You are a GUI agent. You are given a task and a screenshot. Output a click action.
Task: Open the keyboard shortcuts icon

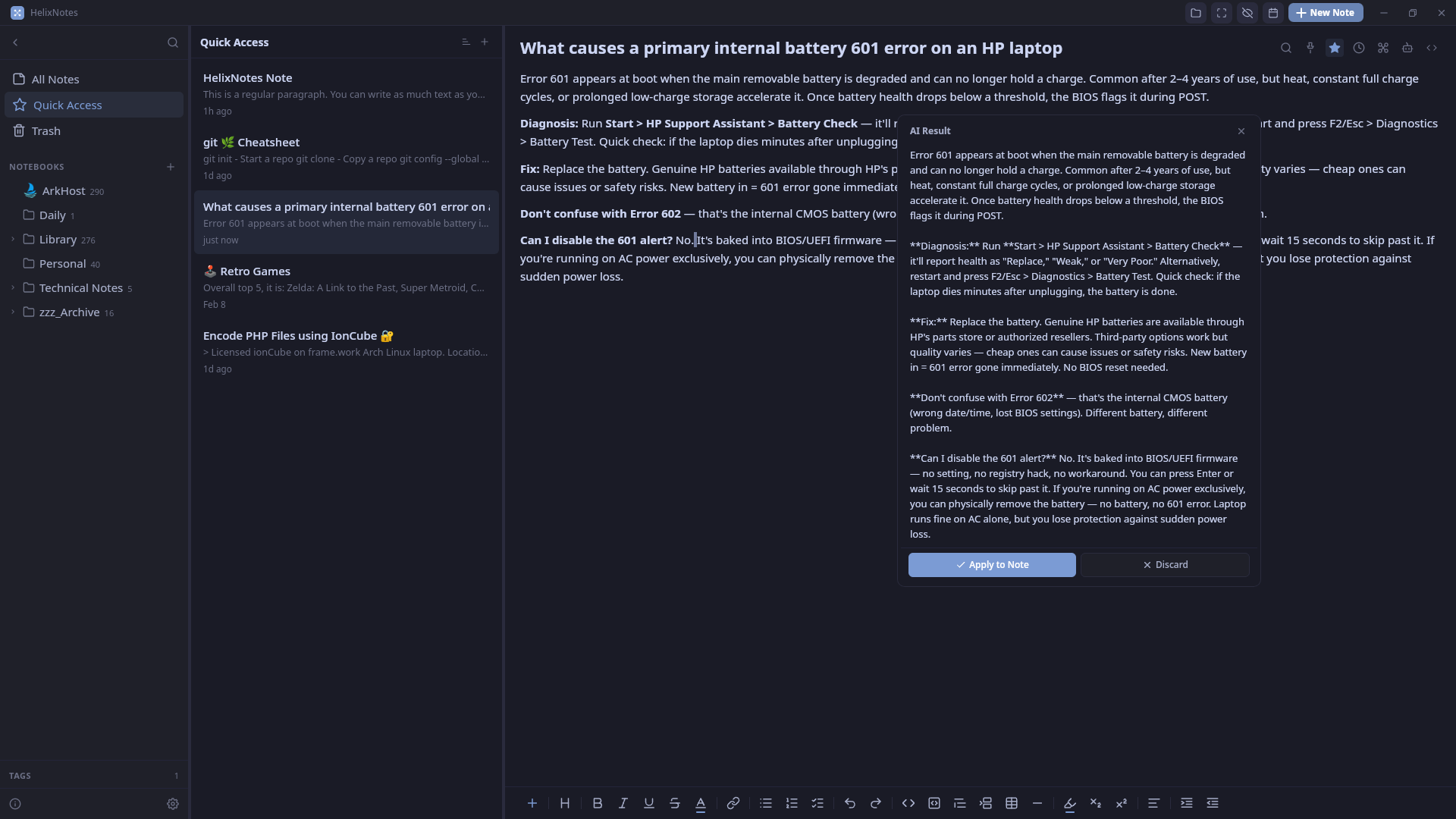click(x=1382, y=47)
